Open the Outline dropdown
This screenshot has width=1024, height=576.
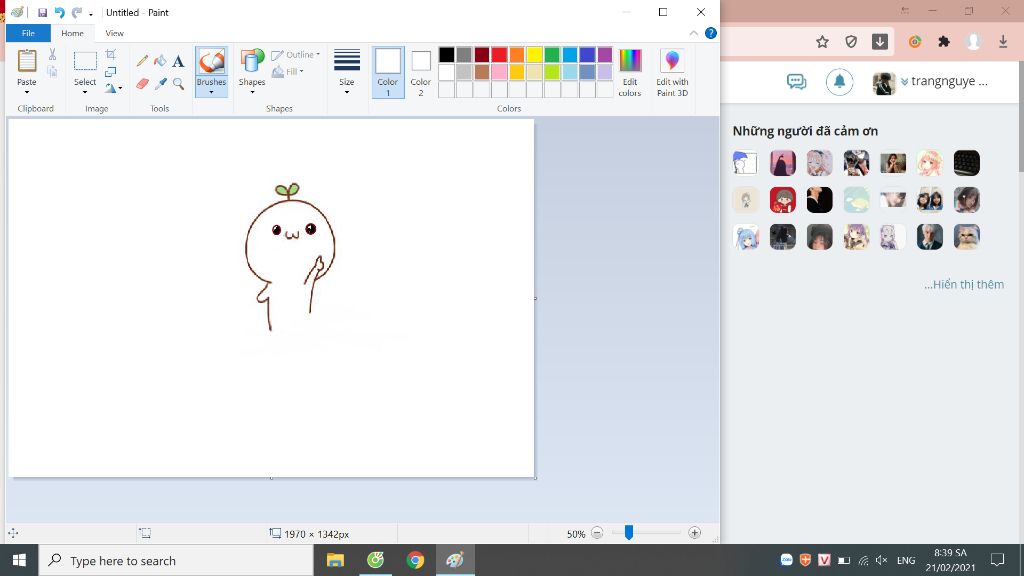tap(296, 55)
